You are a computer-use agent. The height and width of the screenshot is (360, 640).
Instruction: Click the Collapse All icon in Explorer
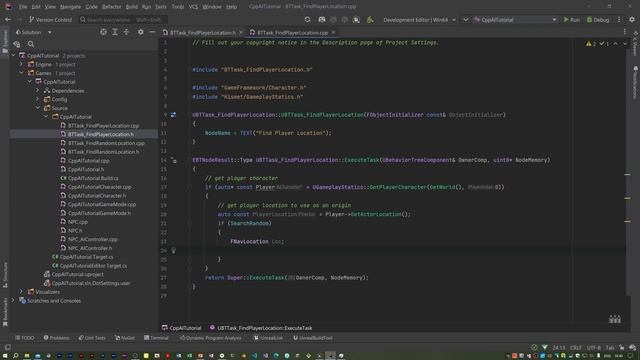(126, 32)
